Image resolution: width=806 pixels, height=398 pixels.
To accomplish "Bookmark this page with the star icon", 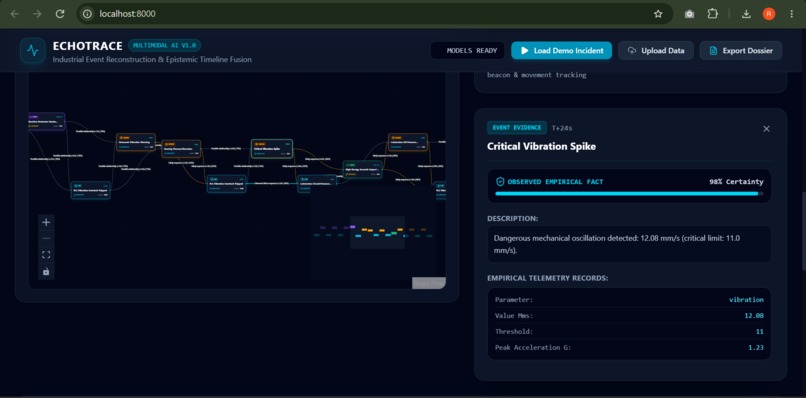I will point(658,14).
